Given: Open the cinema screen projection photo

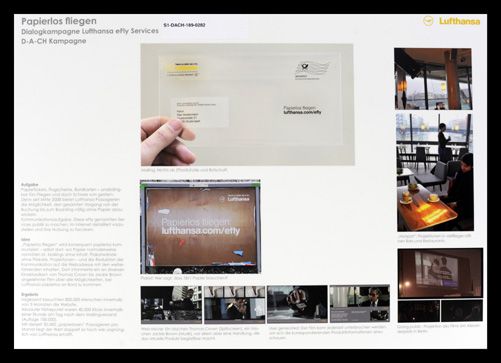Looking at the screenshot, I should click(440, 273).
